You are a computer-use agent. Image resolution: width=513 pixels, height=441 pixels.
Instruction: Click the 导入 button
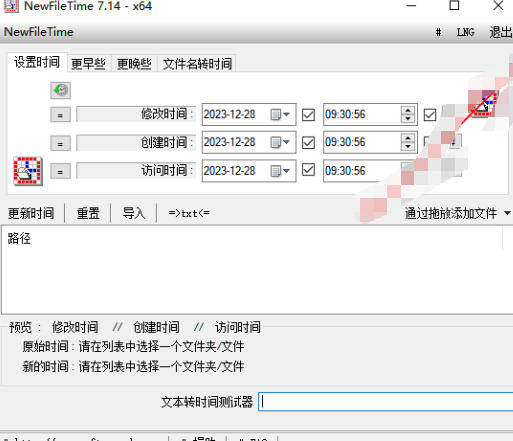[x=134, y=213]
